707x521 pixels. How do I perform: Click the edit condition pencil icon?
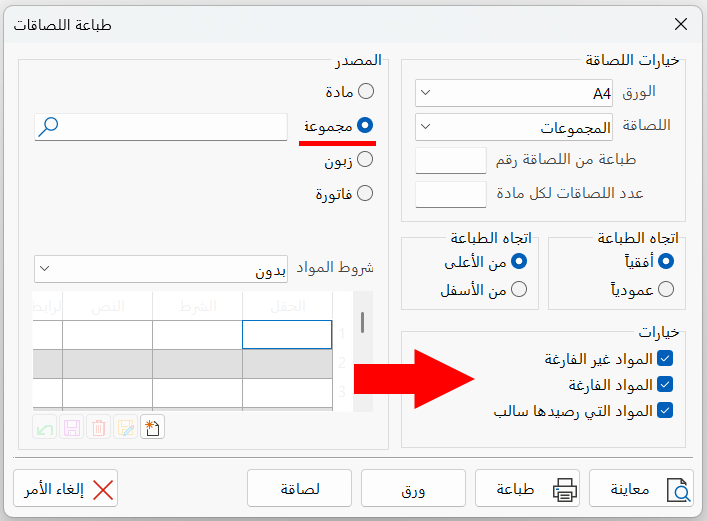[125, 427]
